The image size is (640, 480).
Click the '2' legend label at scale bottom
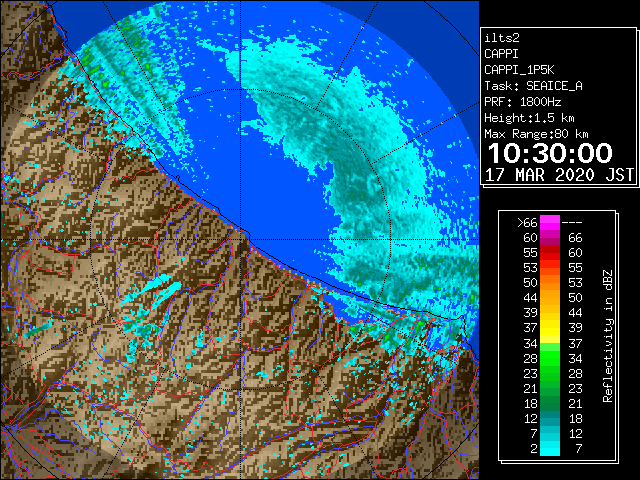coord(534,449)
